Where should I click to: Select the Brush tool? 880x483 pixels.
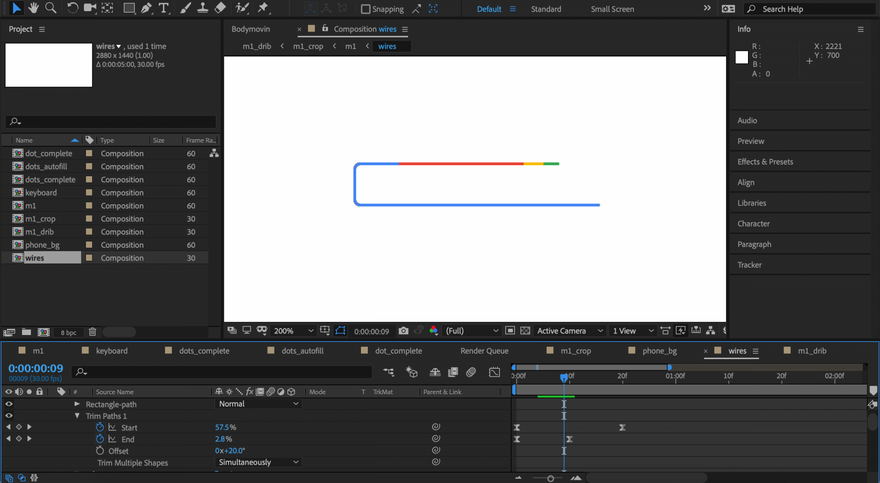185,8
